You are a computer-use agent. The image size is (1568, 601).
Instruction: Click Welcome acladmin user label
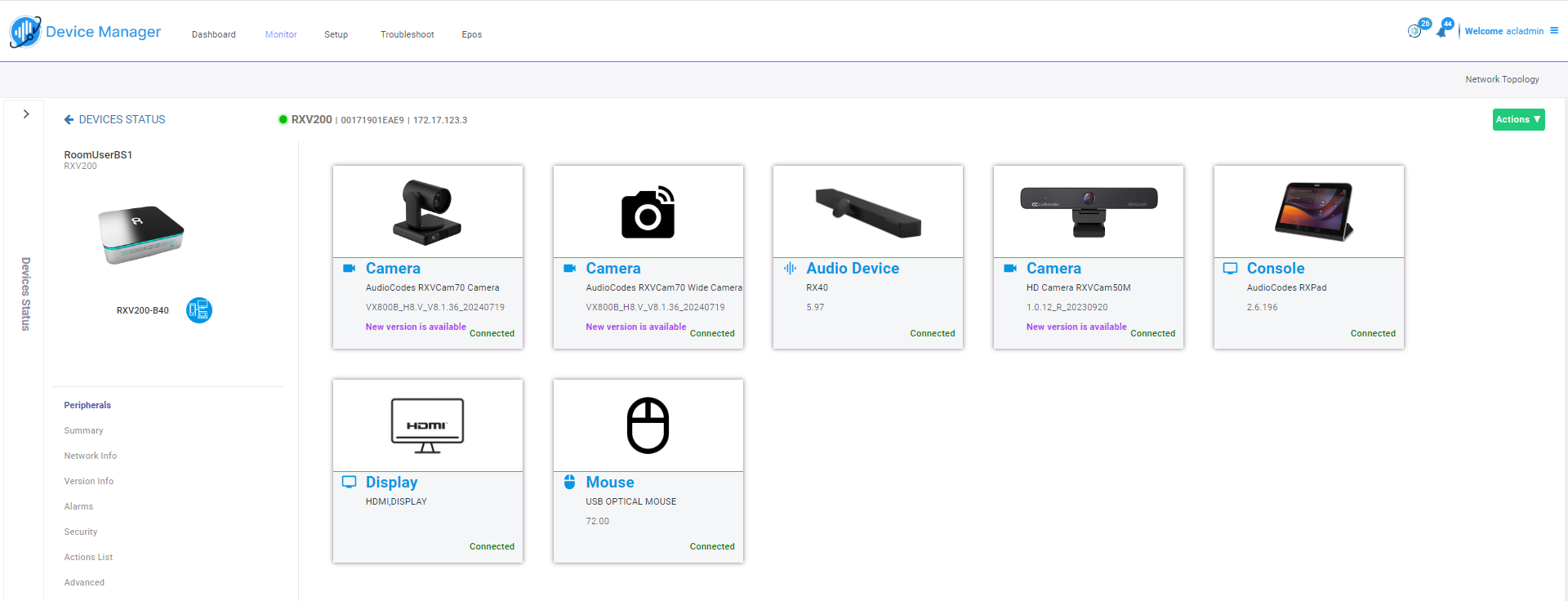1504,31
